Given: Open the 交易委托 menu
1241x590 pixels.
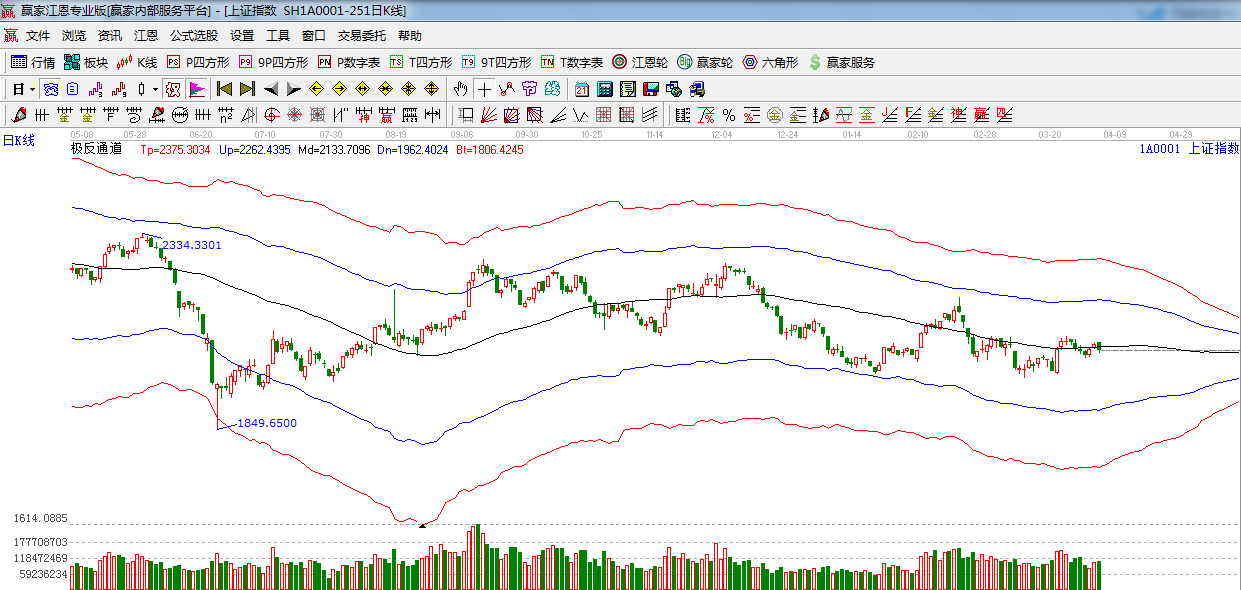Looking at the screenshot, I should 361,35.
